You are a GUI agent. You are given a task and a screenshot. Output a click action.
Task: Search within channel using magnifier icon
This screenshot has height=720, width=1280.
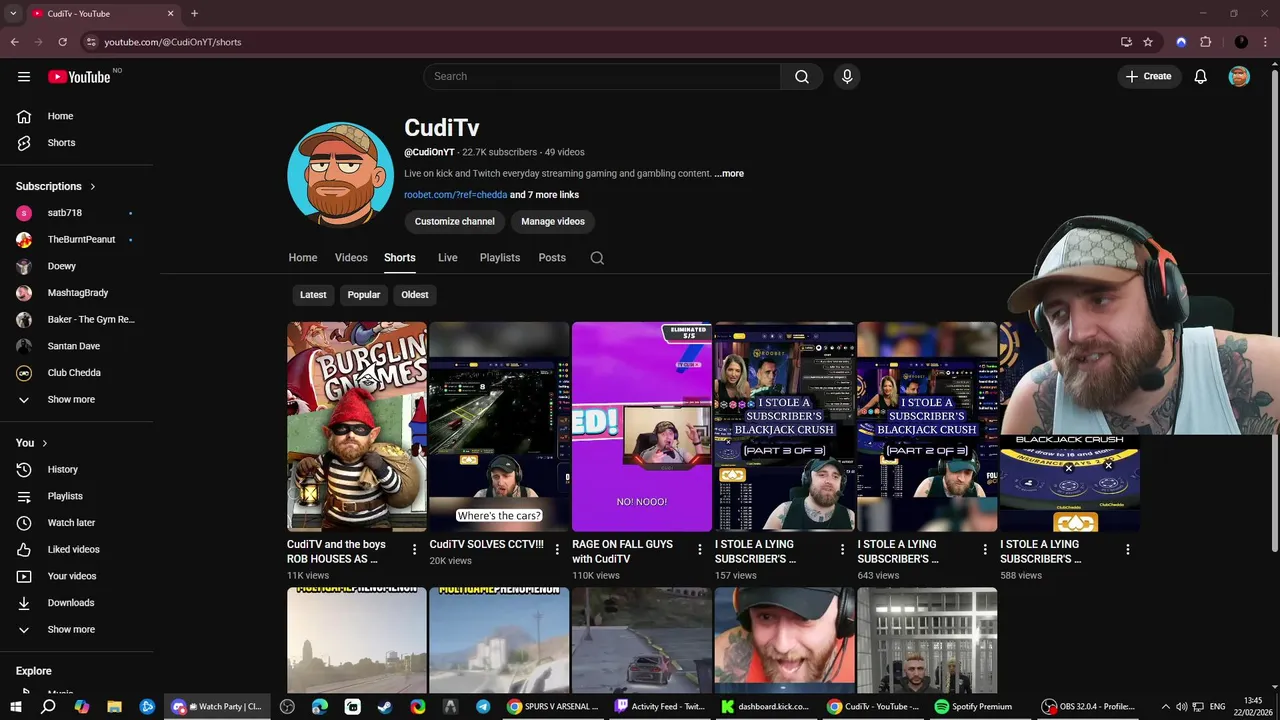click(x=597, y=258)
